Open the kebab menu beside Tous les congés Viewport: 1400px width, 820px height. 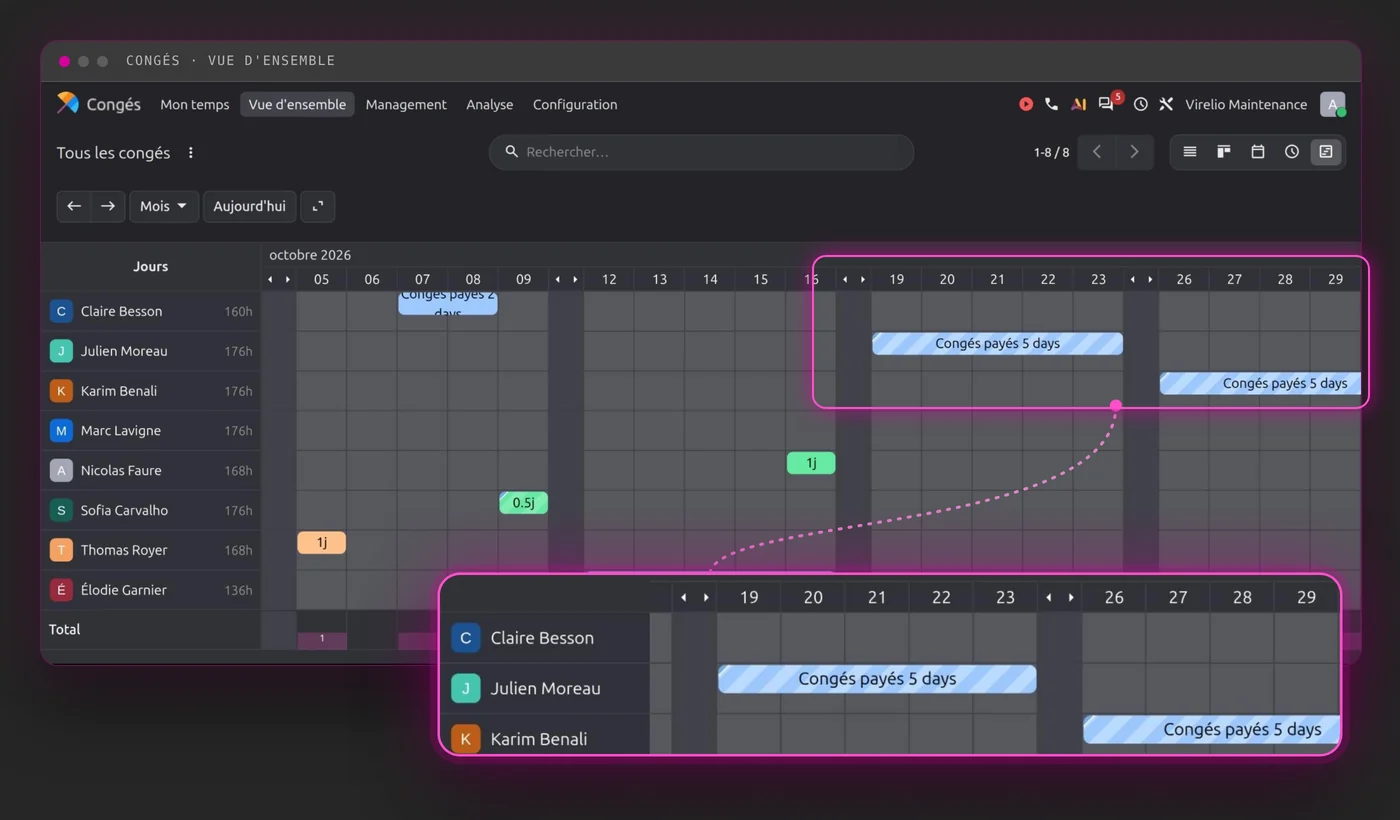coord(190,153)
